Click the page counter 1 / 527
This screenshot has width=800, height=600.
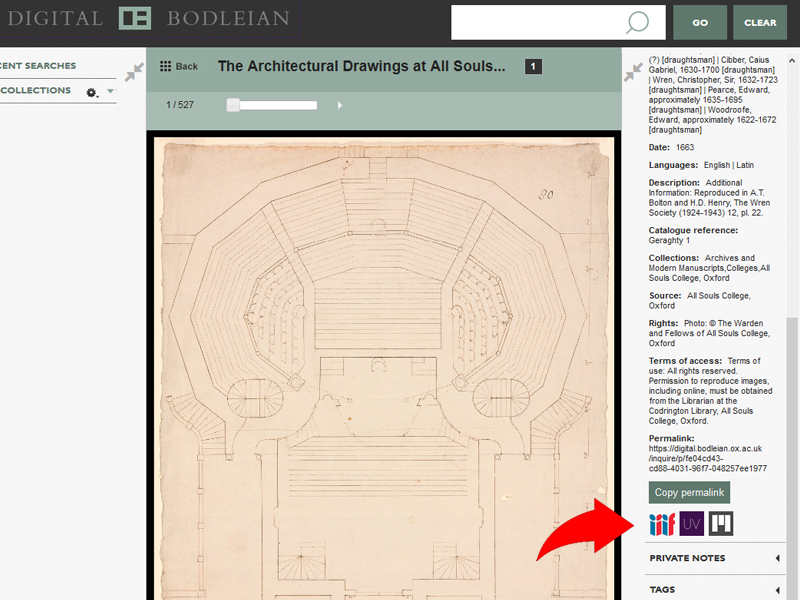180,105
